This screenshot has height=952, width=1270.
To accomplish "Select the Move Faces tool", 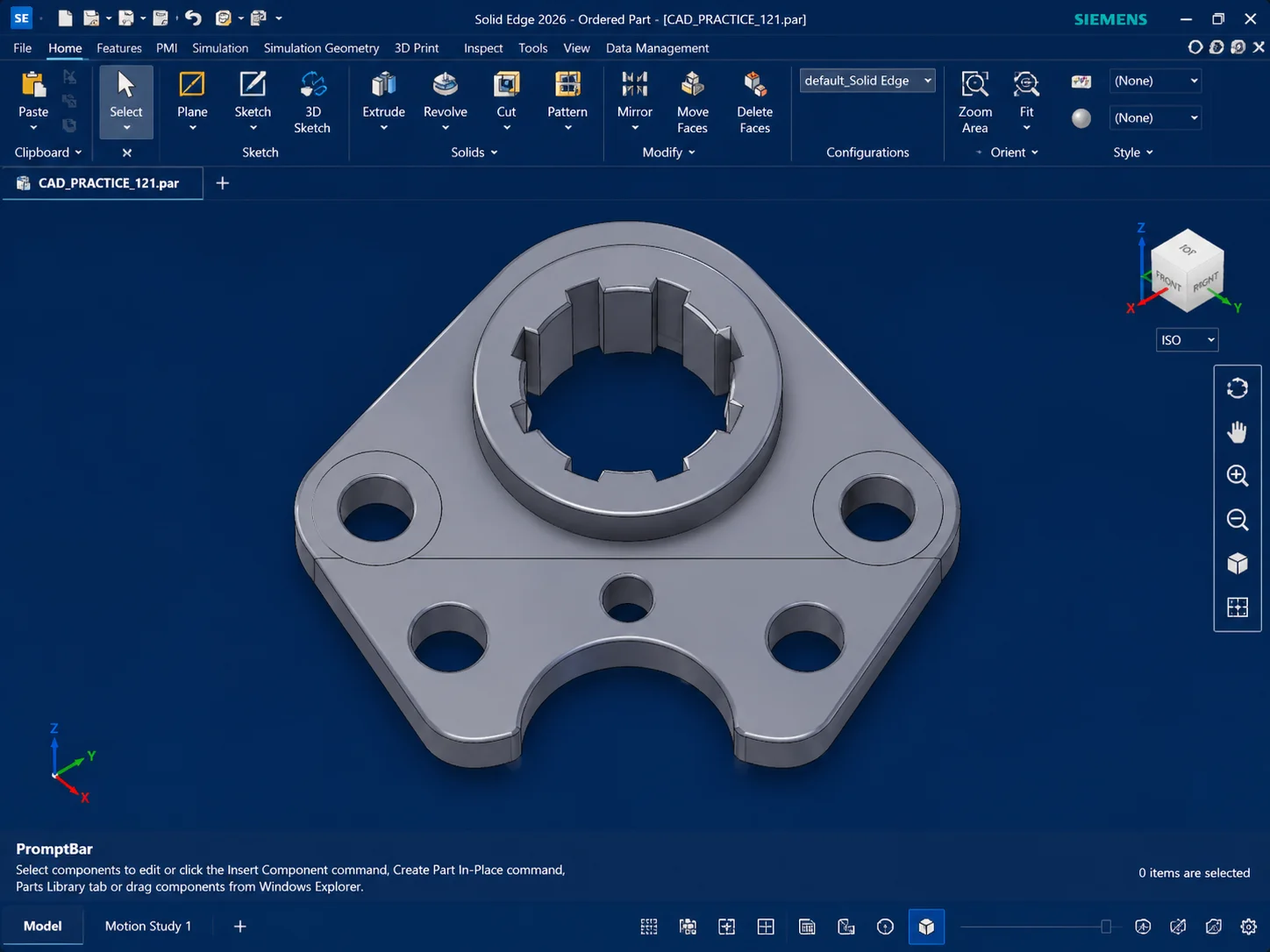I will coord(692,84).
